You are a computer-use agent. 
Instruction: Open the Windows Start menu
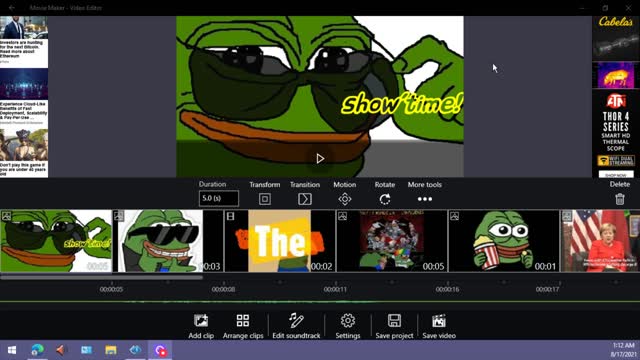click(x=12, y=350)
